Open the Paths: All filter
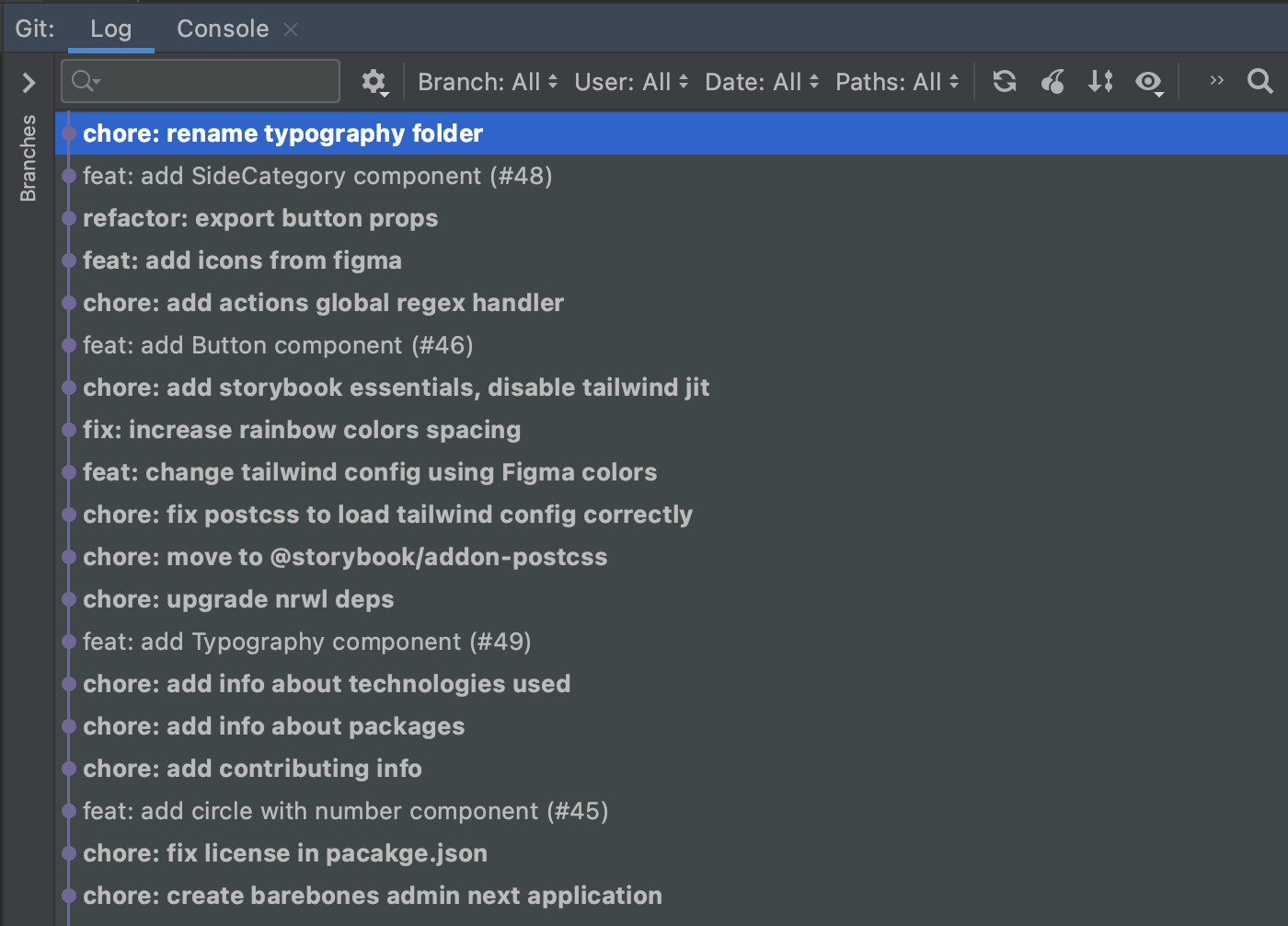 pos(896,81)
